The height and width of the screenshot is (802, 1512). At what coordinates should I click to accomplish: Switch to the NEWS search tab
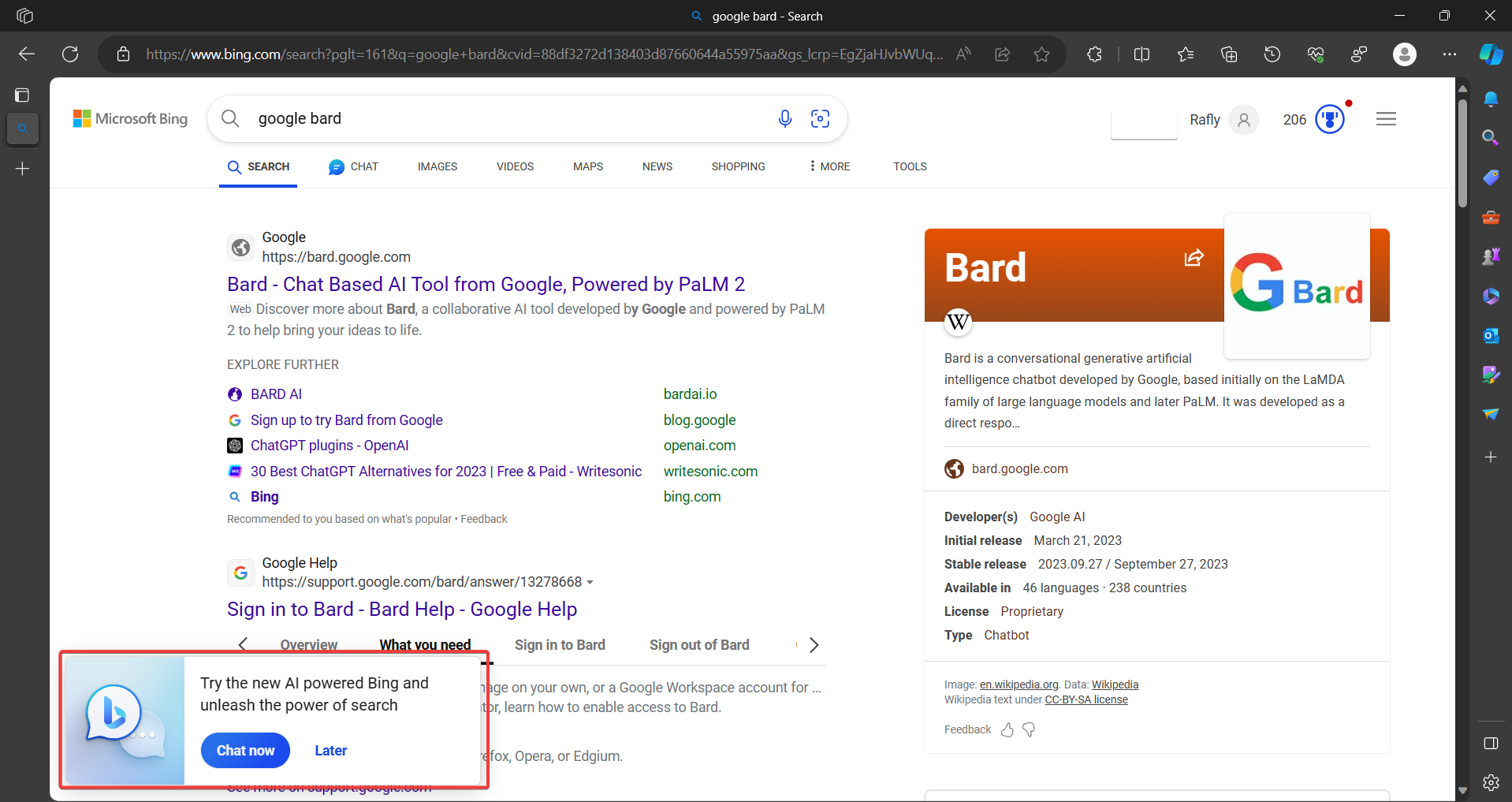click(657, 166)
